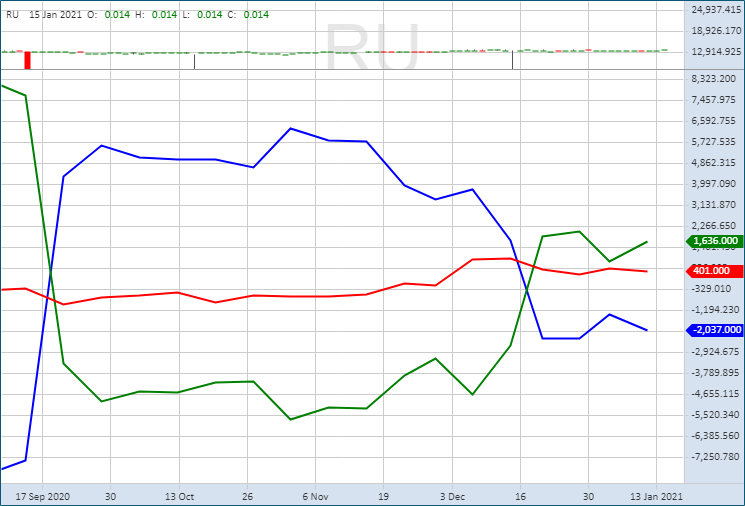The image size is (745, 506).
Task: Click the -7,250.780 scale value
Action: tap(716, 457)
